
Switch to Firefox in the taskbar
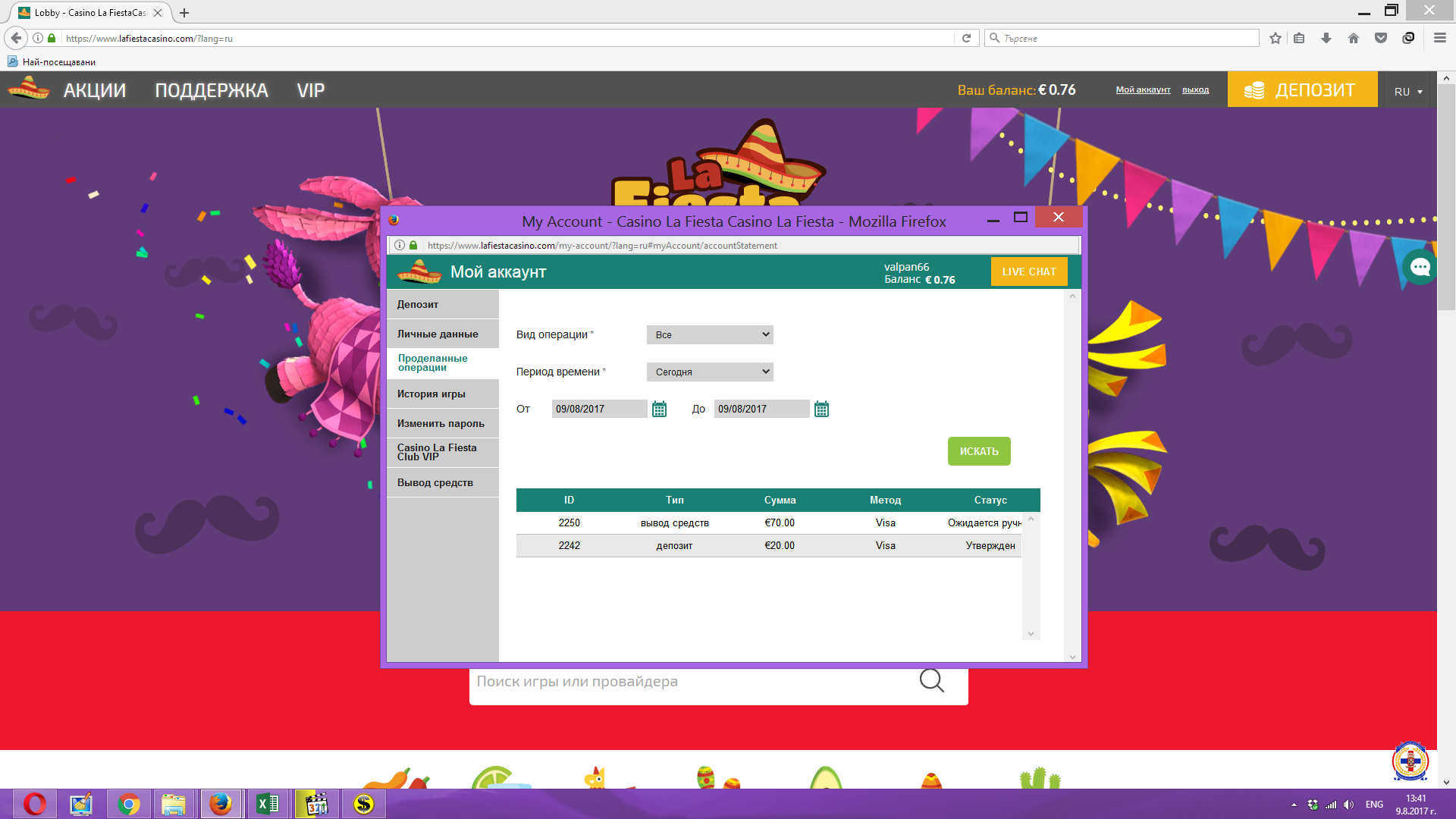221,804
